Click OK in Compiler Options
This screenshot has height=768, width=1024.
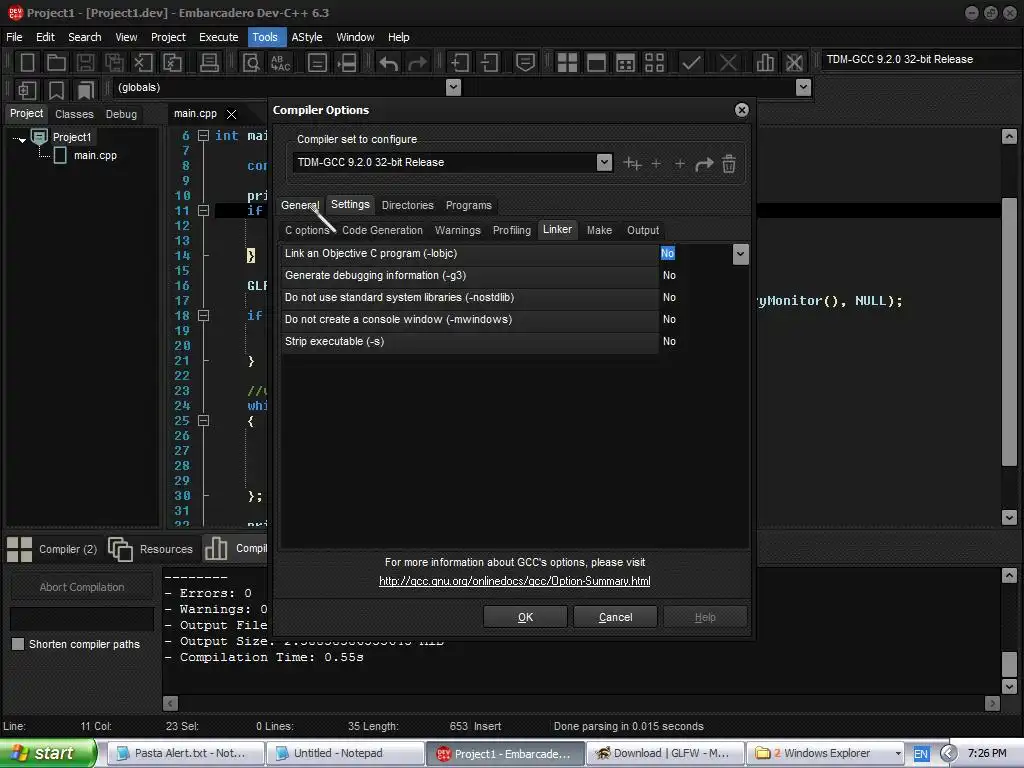click(x=525, y=617)
